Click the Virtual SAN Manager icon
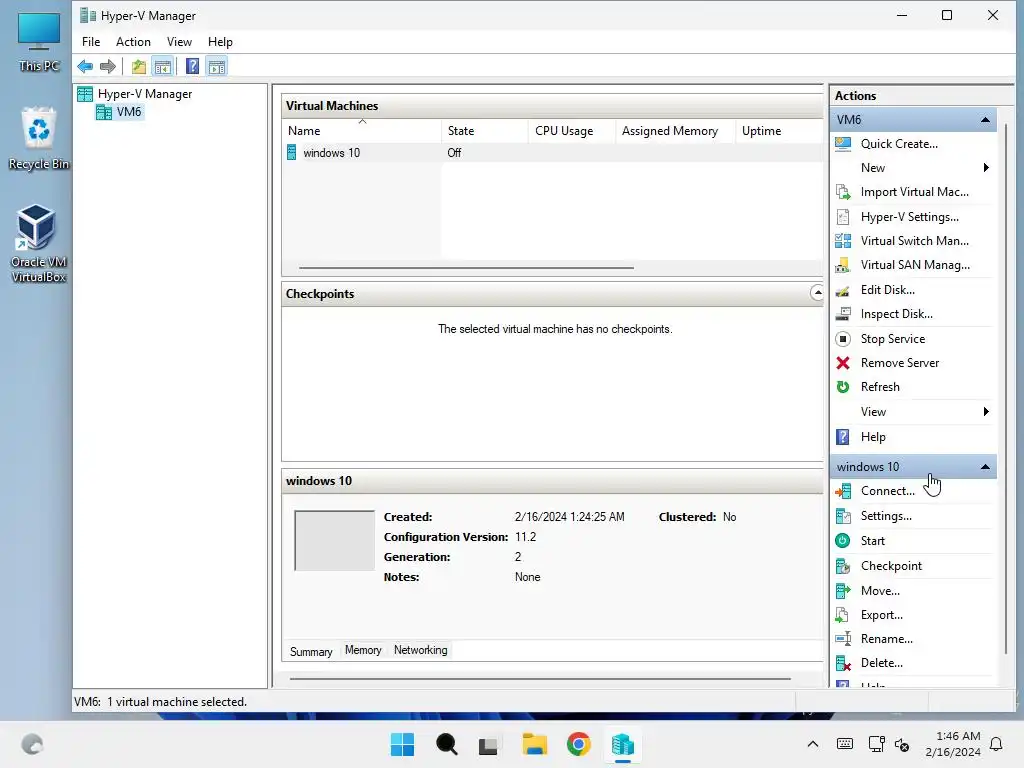Image resolution: width=1024 pixels, height=768 pixels. pyautogui.click(x=843, y=265)
